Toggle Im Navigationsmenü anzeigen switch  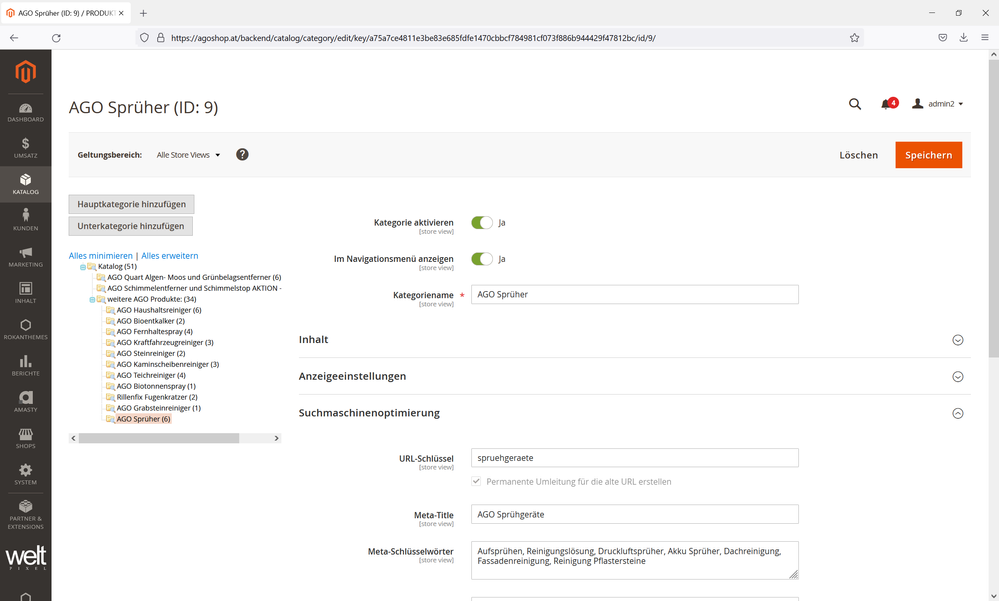tap(482, 259)
